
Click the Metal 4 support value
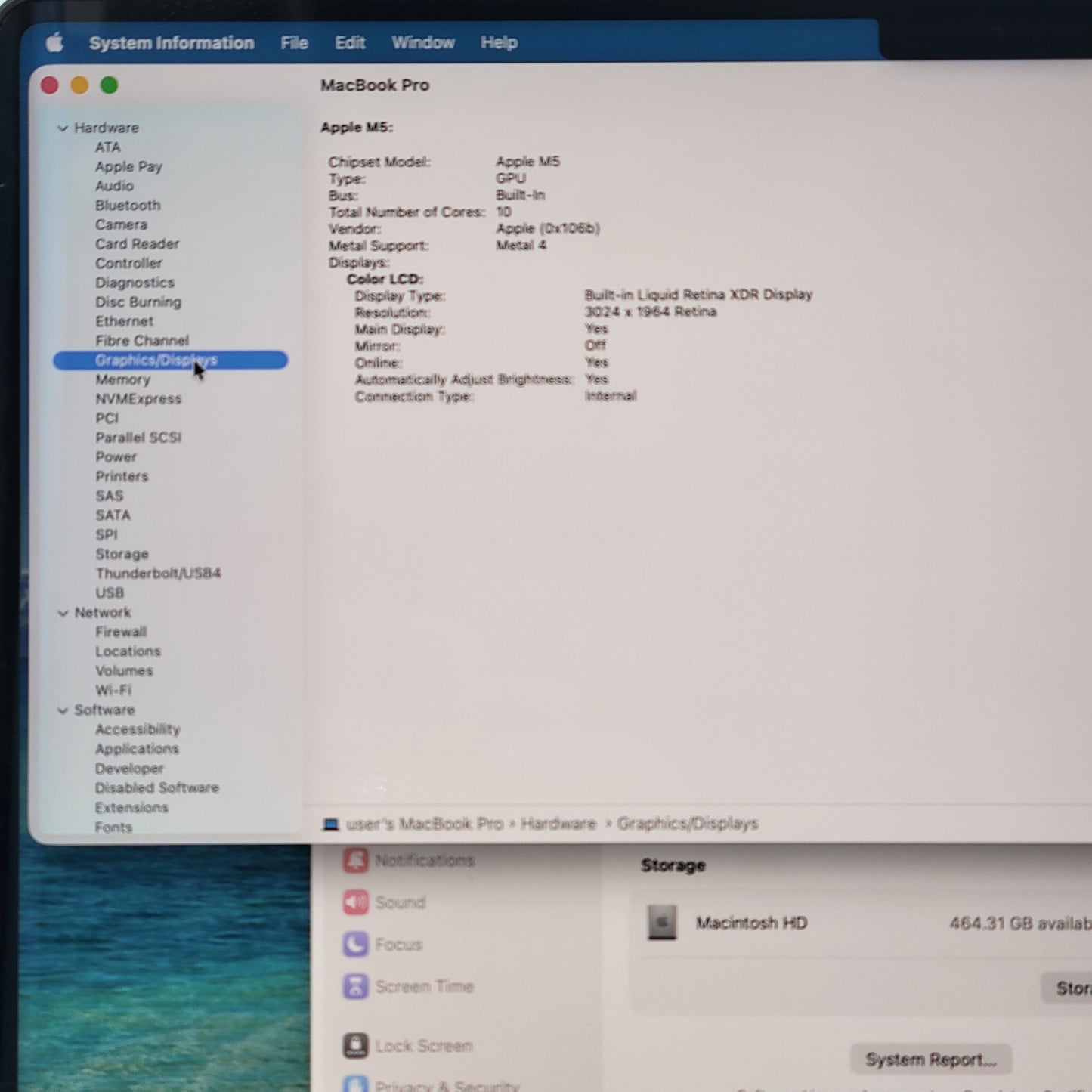pyautogui.click(x=521, y=246)
